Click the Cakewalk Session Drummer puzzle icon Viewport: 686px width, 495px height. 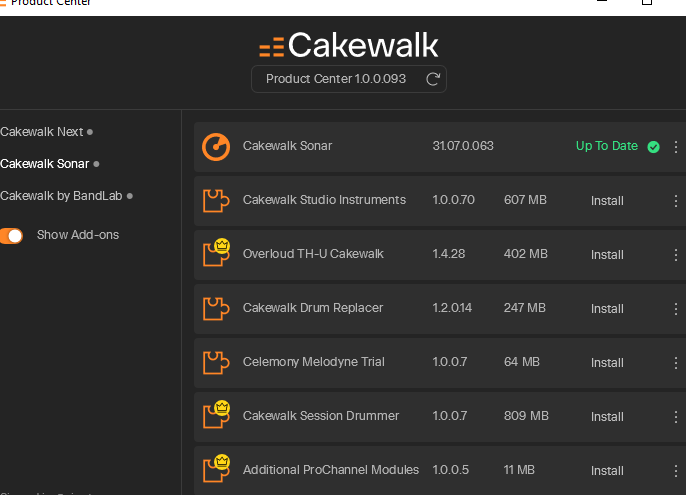click(216, 414)
